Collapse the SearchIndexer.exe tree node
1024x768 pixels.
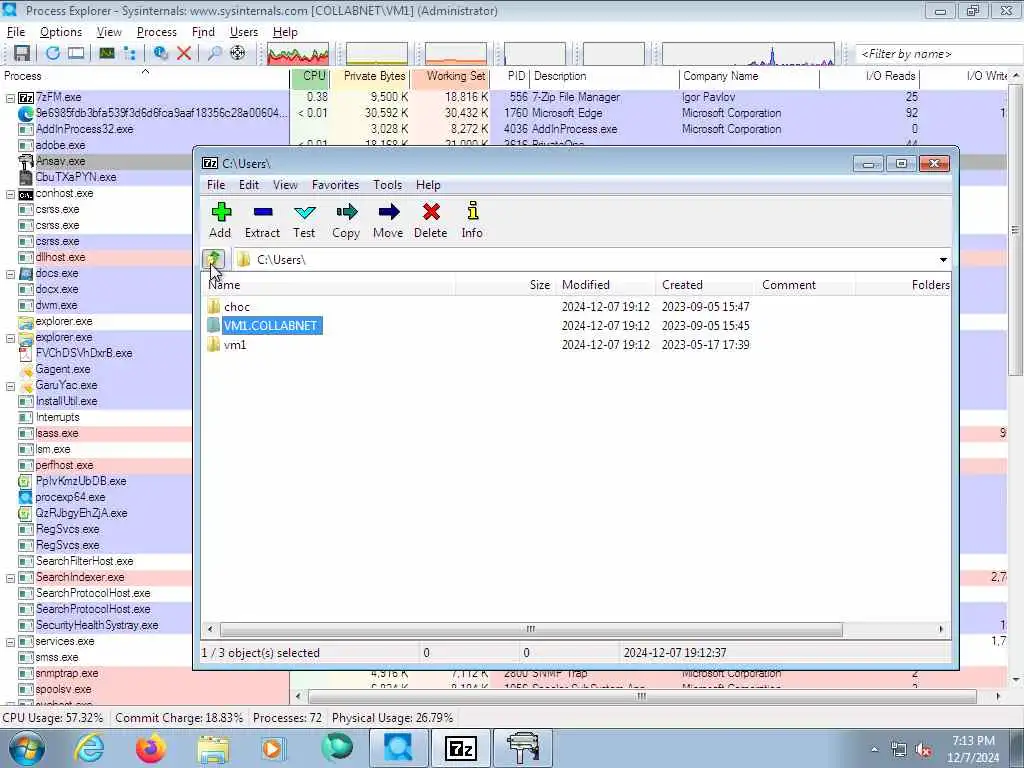[10, 578]
